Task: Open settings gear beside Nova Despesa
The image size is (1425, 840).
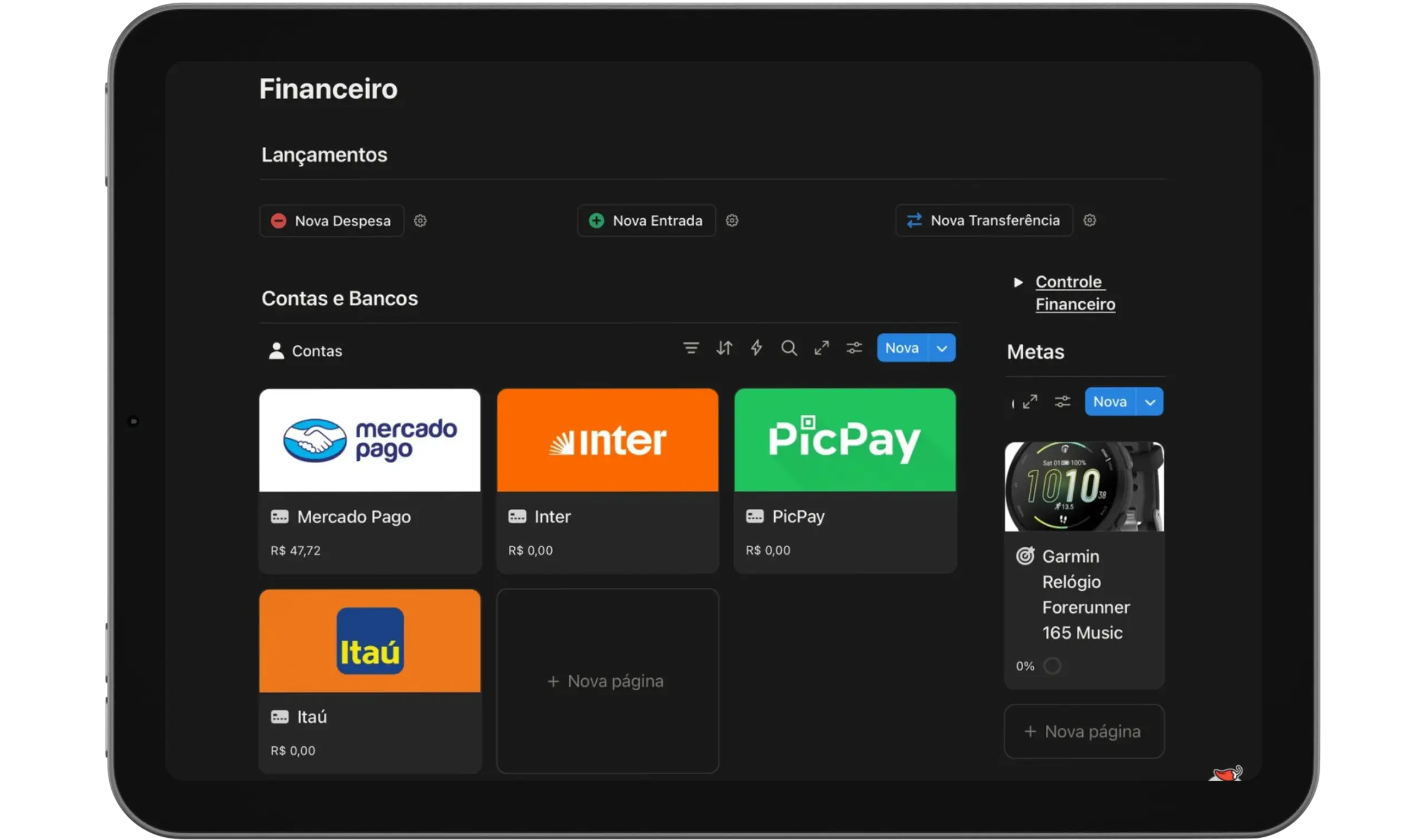Action: point(420,221)
